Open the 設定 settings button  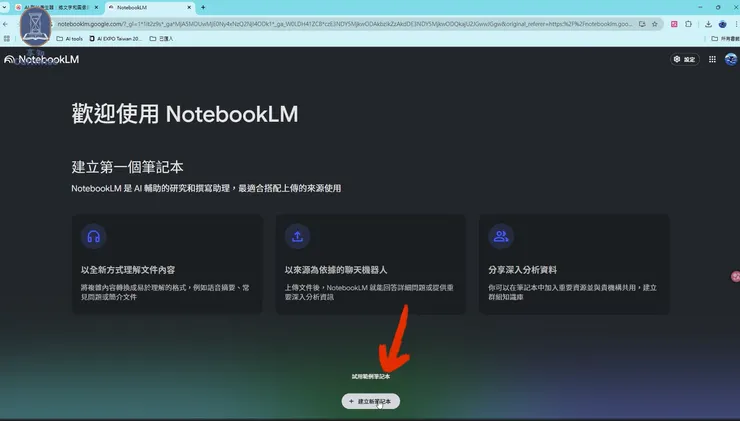pyautogui.click(x=685, y=59)
